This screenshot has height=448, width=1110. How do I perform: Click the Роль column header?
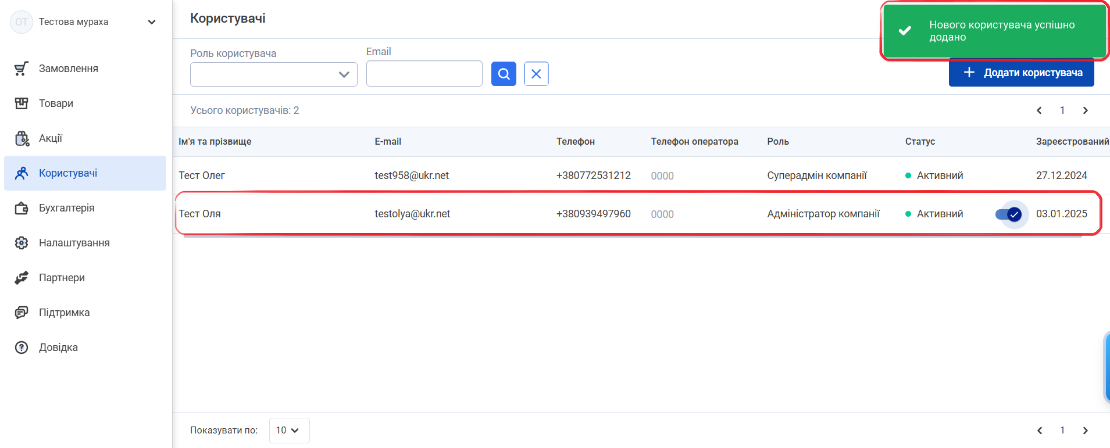(778, 142)
